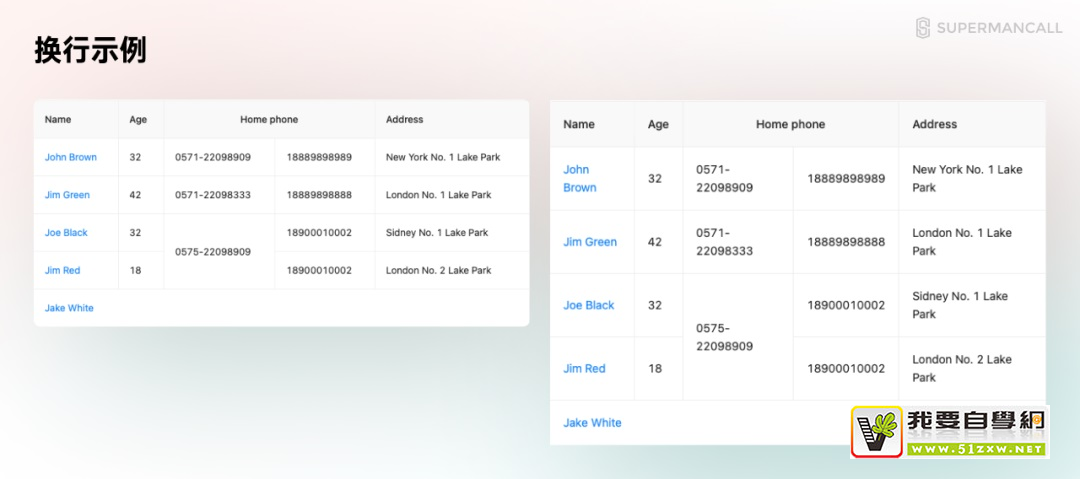Select wrapped 'Sidney No. 1 Lake Park' address cell
Screen dimensions: 1080x479
(960, 305)
